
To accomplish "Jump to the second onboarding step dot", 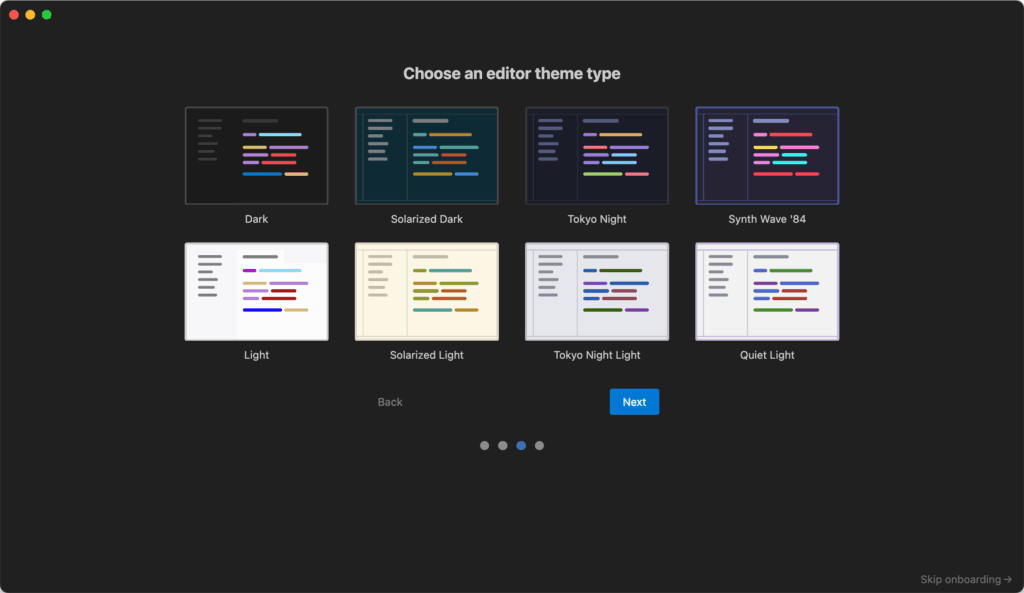I will (503, 445).
